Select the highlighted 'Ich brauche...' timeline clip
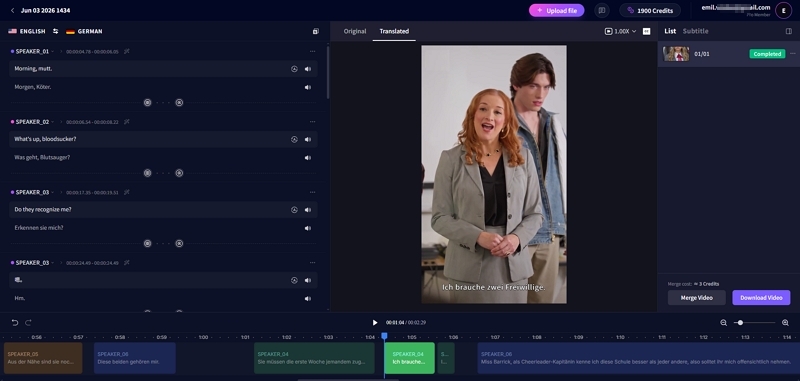Screen dimensions: 800x381 [x=409, y=358]
